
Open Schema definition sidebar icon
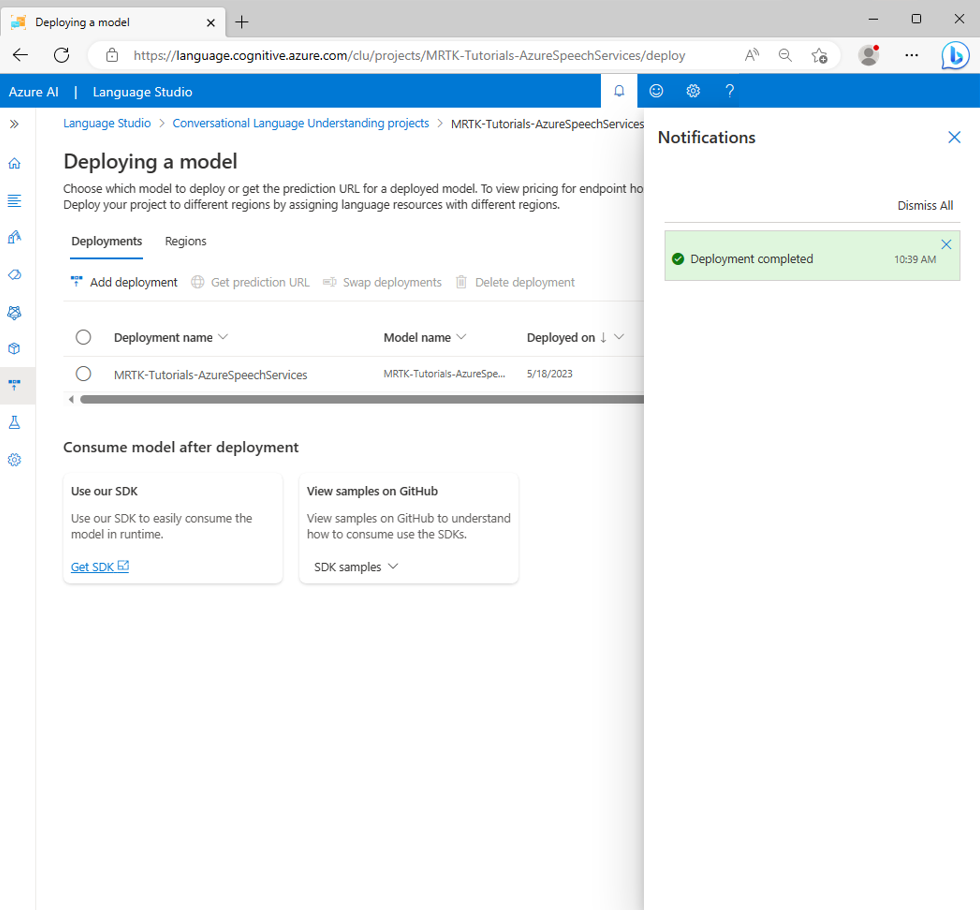click(x=14, y=201)
